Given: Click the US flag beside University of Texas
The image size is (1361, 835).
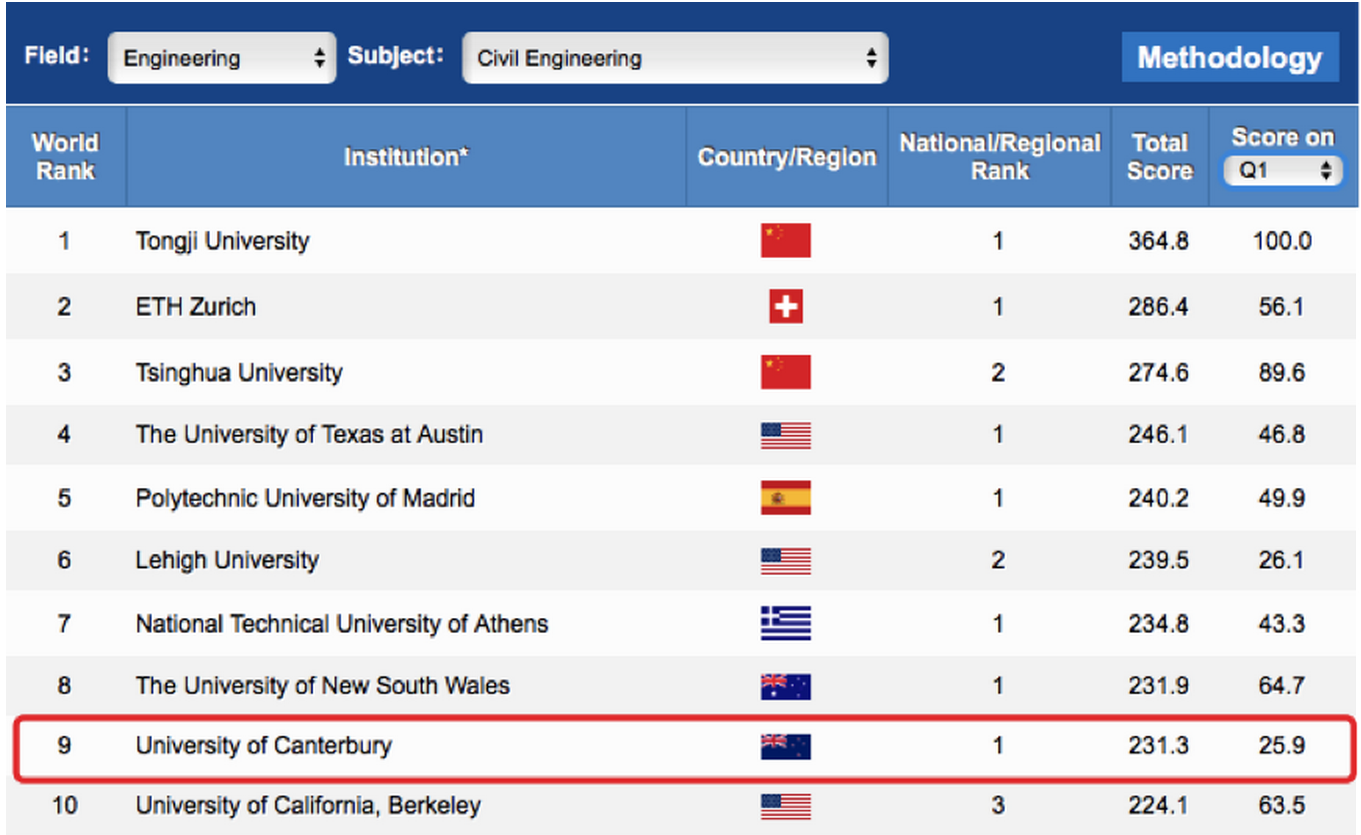Looking at the screenshot, I should coord(785,435).
